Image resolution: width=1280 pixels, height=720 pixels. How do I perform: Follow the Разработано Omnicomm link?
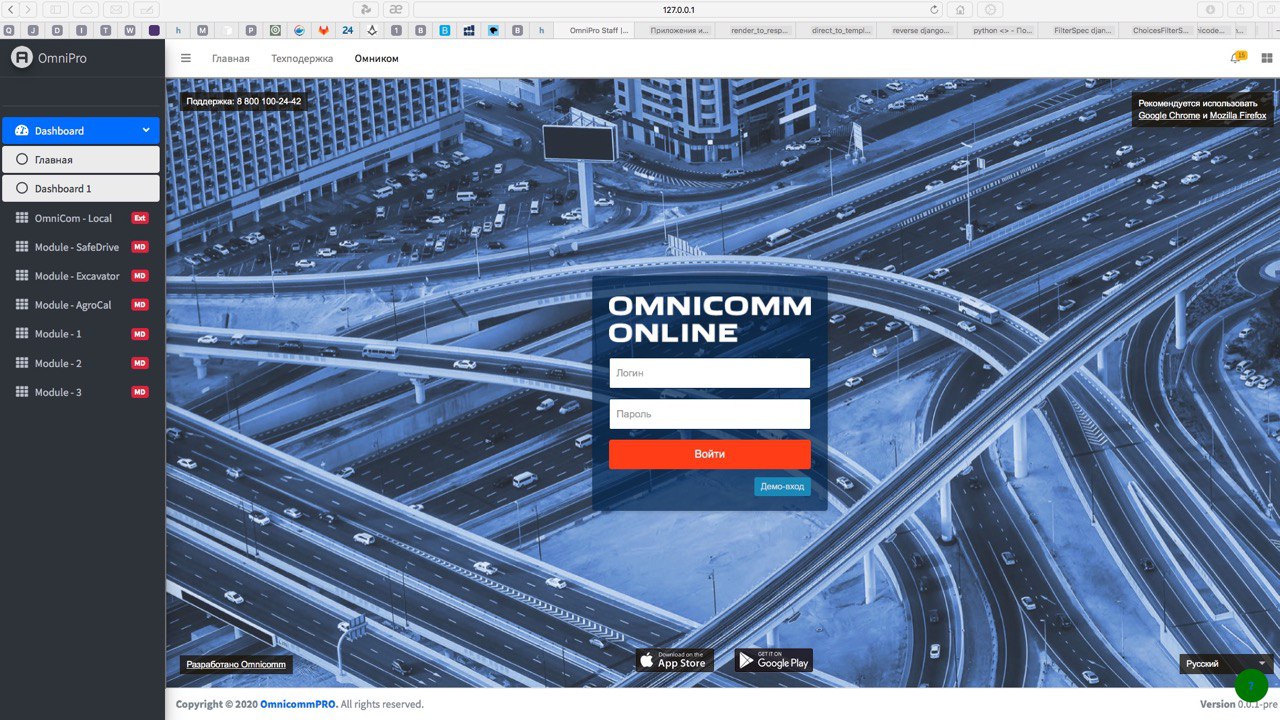coord(236,665)
